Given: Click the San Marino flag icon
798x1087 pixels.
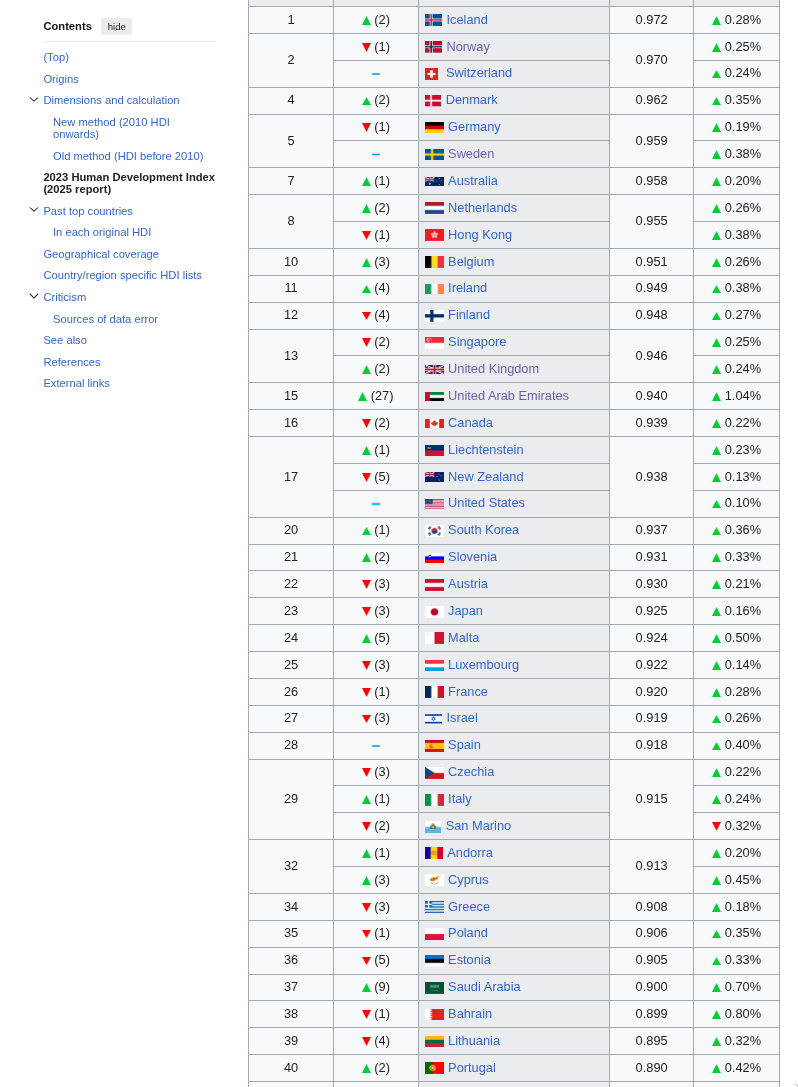Looking at the screenshot, I should 433,826.
